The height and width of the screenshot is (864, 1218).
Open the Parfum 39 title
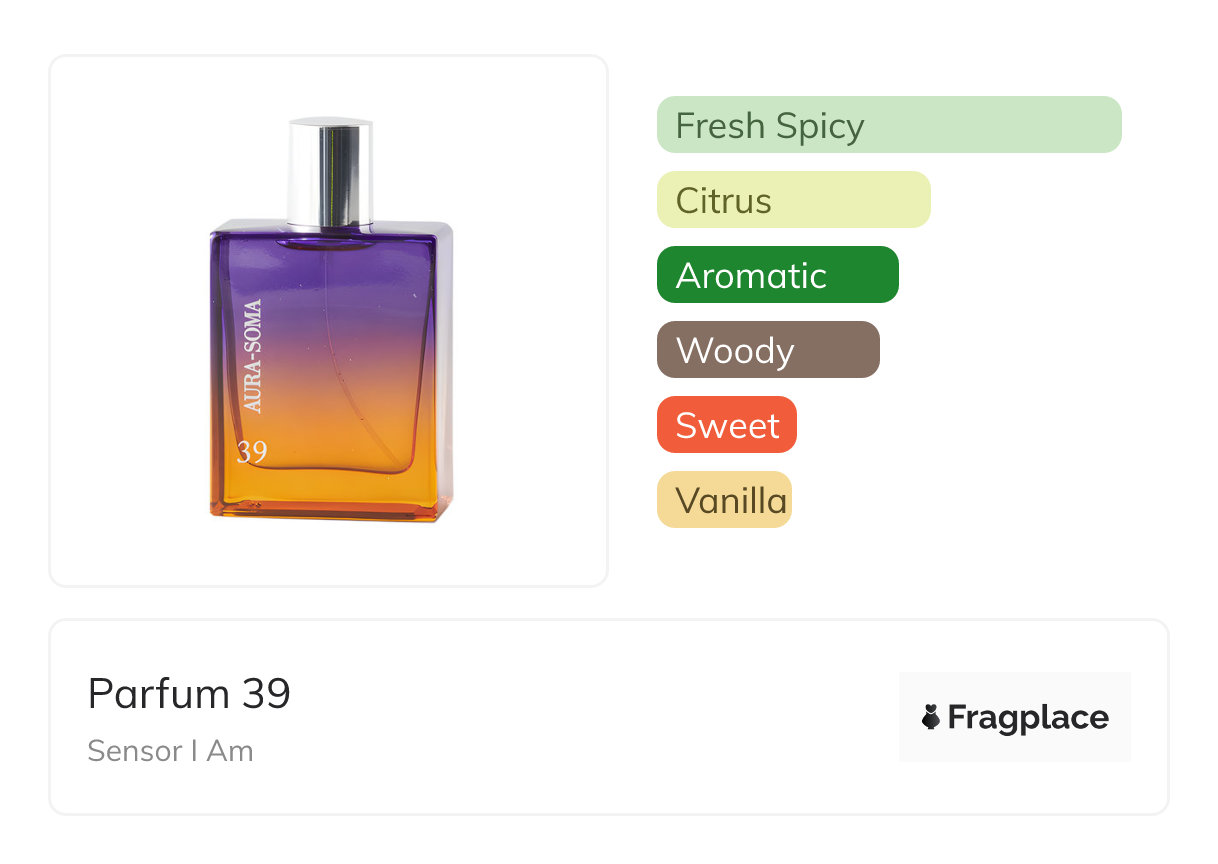coord(189,694)
